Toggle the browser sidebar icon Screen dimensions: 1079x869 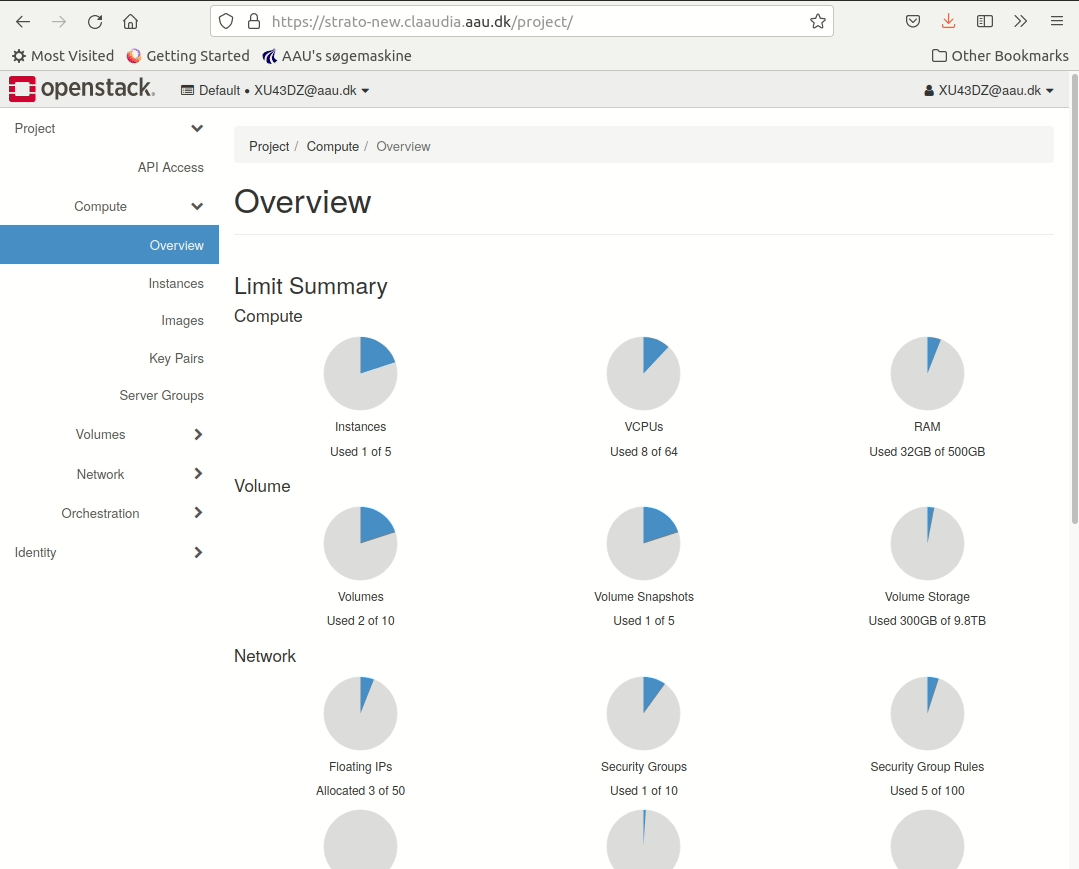click(x=984, y=21)
